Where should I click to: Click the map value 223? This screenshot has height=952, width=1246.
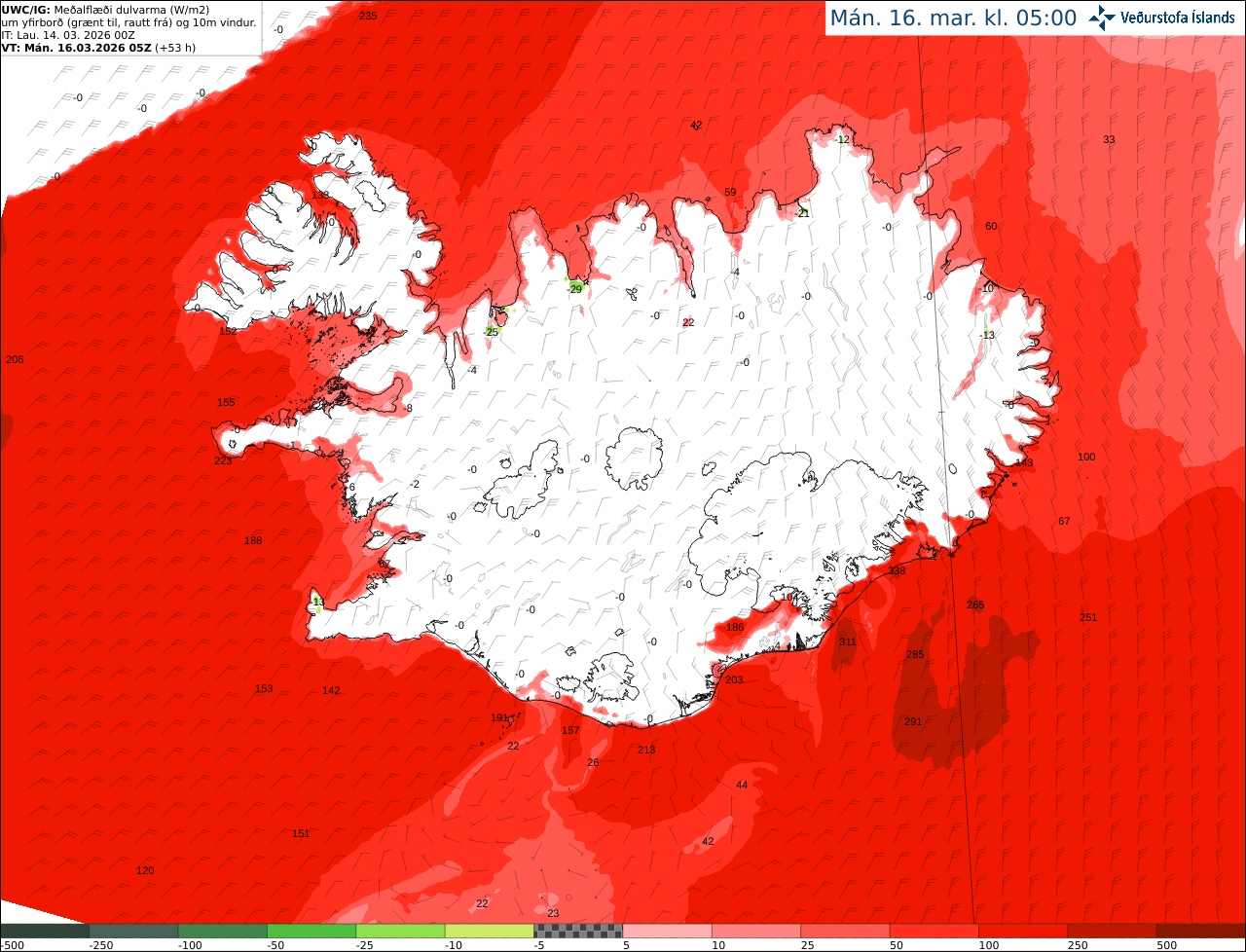(x=223, y=461)
